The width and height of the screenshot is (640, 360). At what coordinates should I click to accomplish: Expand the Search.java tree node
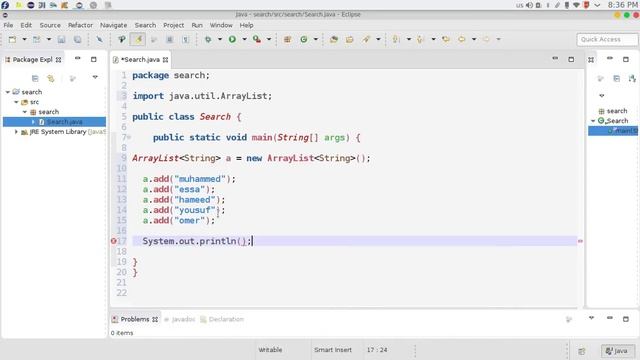coord(33,122)
